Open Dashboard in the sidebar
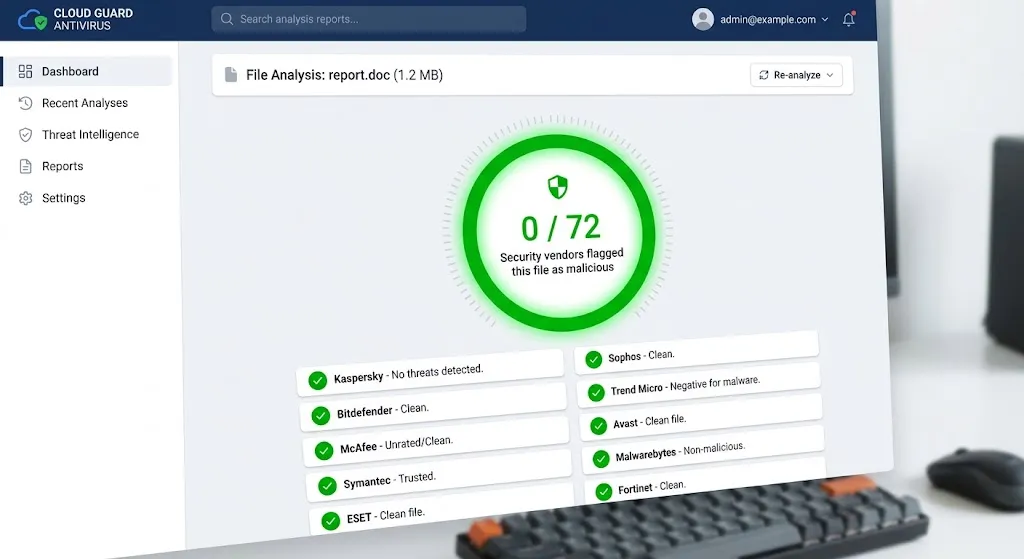Image resolution: width=1024 pixels, height=559 pixels. [x=88, y=71]
